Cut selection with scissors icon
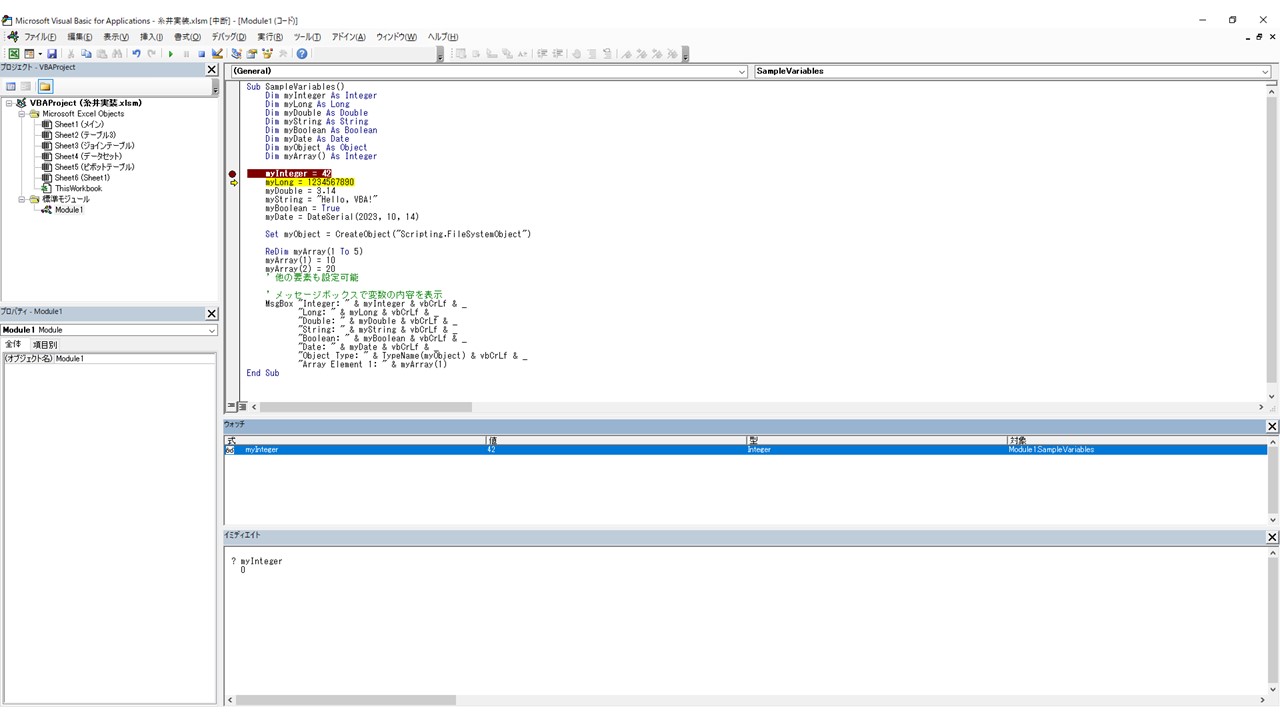This screenshot has height=720, width=1280. point(71,54)
